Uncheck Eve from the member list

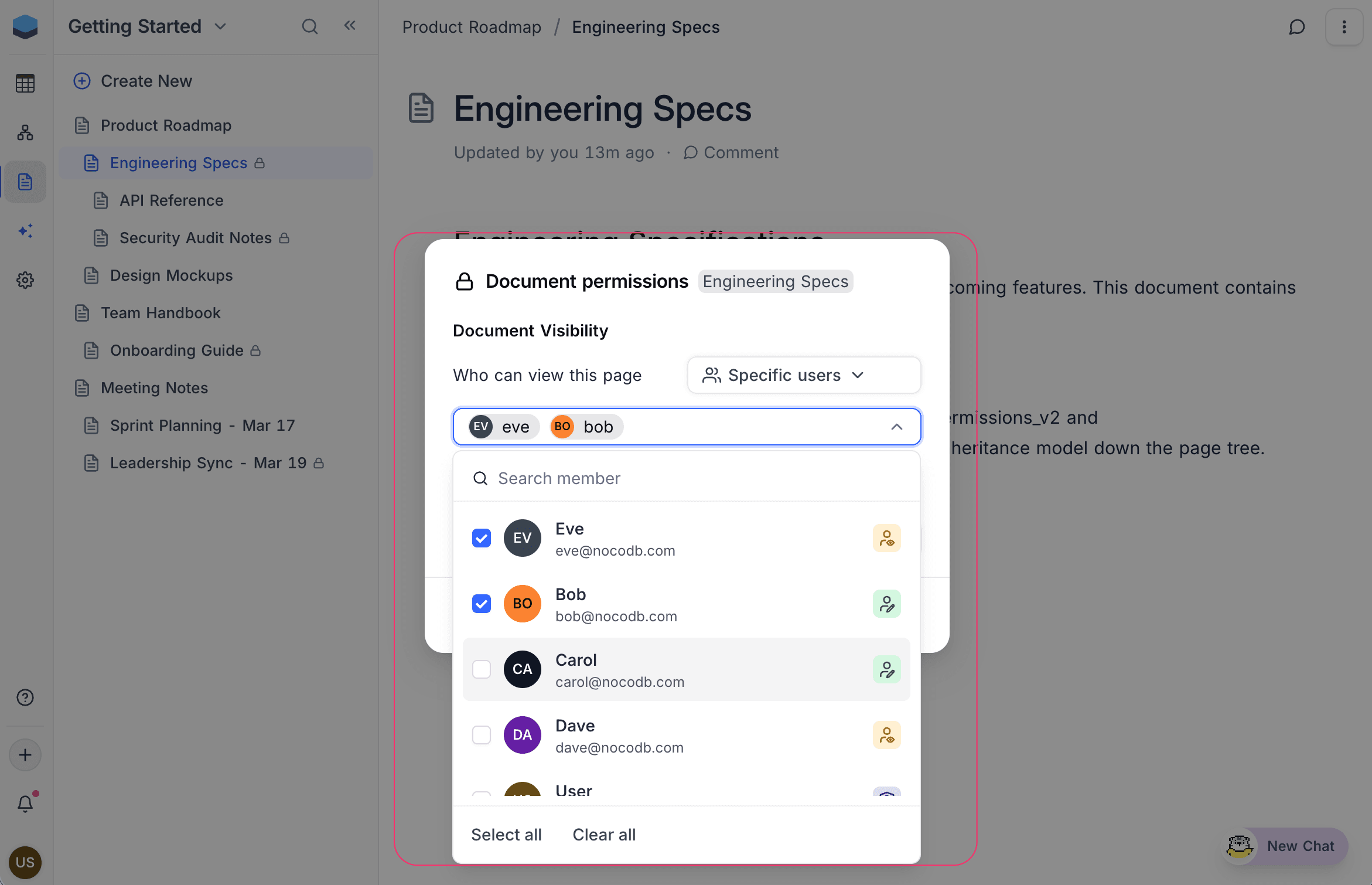[x=481, y=537]
